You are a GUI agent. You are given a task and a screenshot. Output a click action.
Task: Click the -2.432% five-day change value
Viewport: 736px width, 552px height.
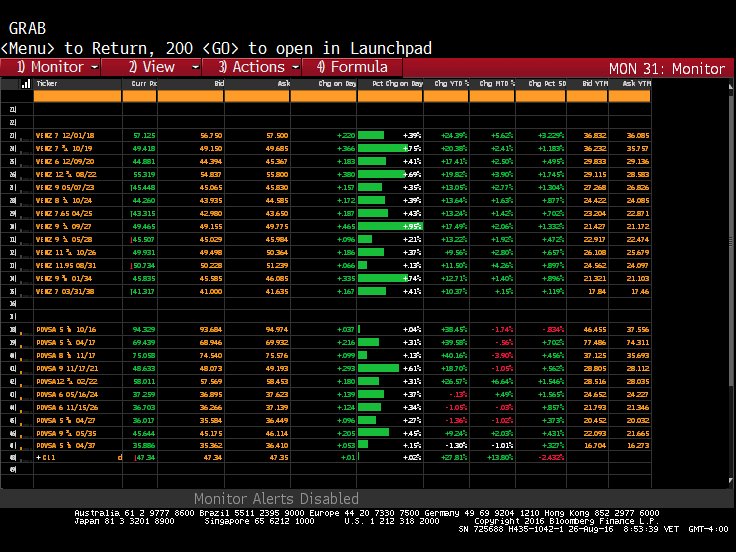[x=552, y=457]
